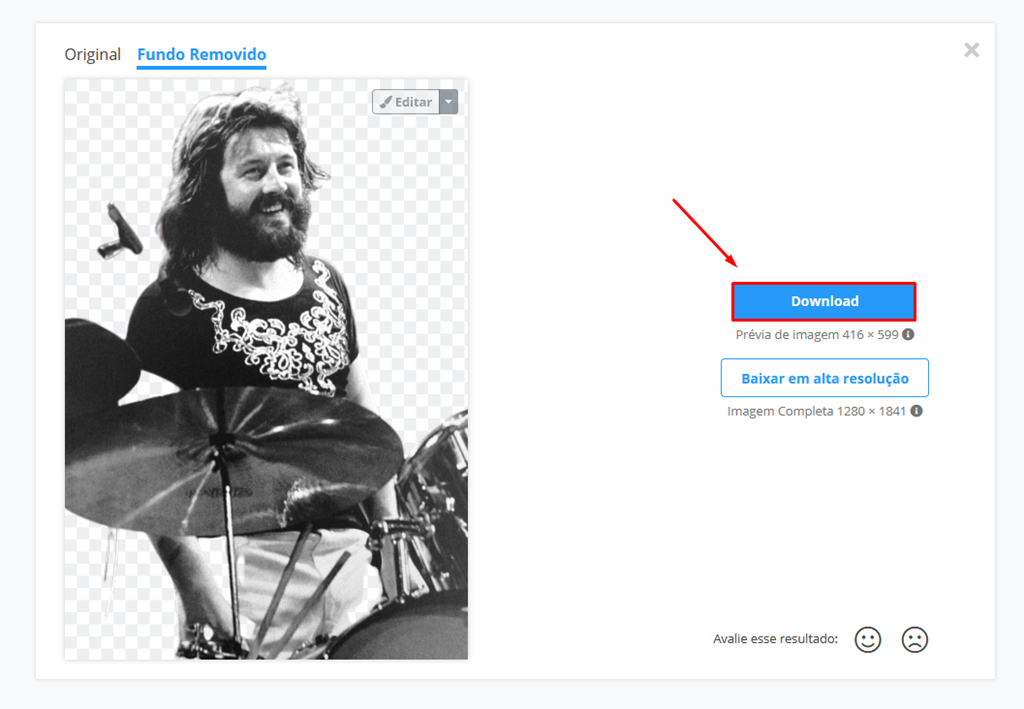
Task: Switch to the Original tab
Action: [x=93, y=54]
